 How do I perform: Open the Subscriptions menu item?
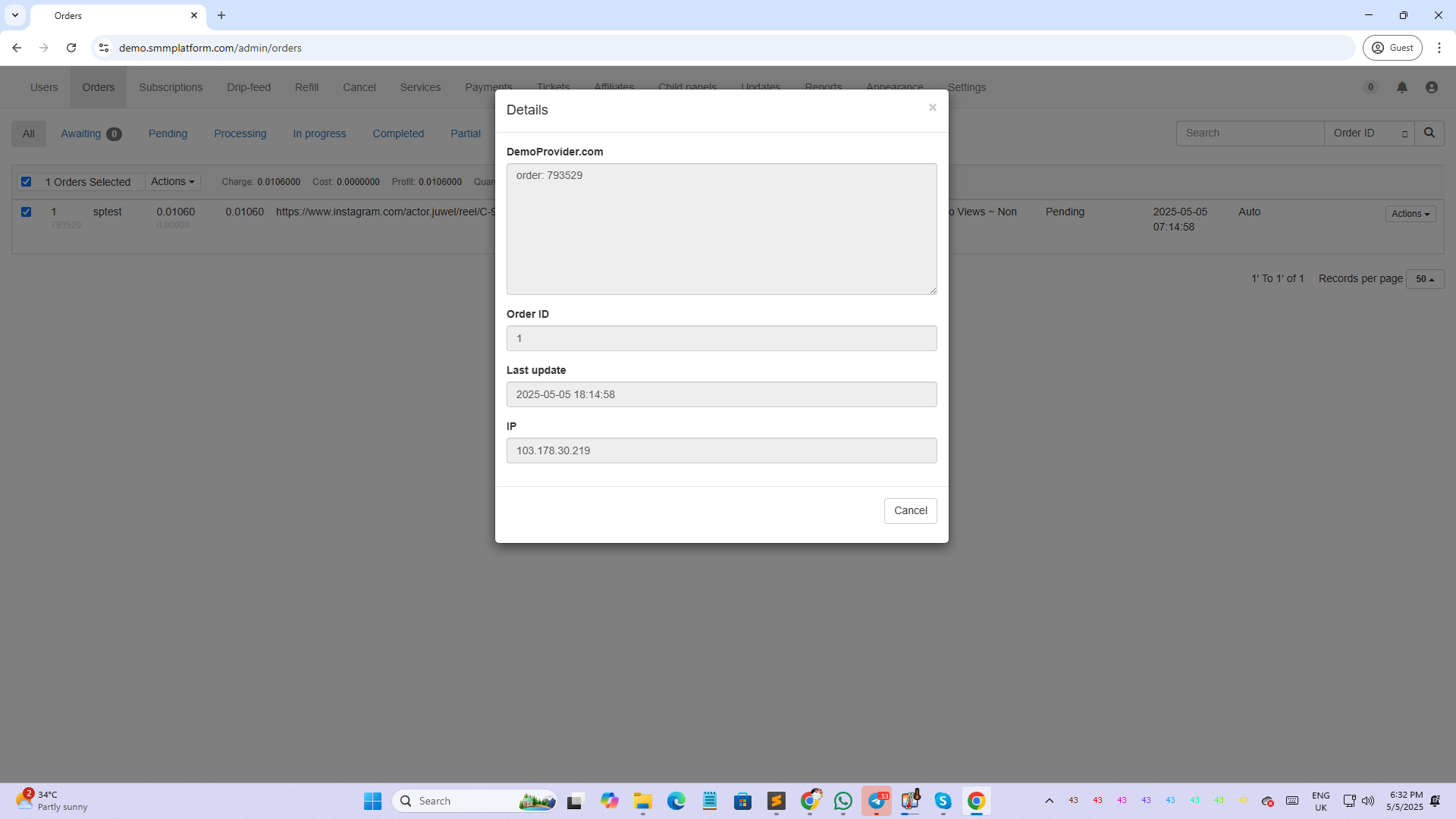171,87
